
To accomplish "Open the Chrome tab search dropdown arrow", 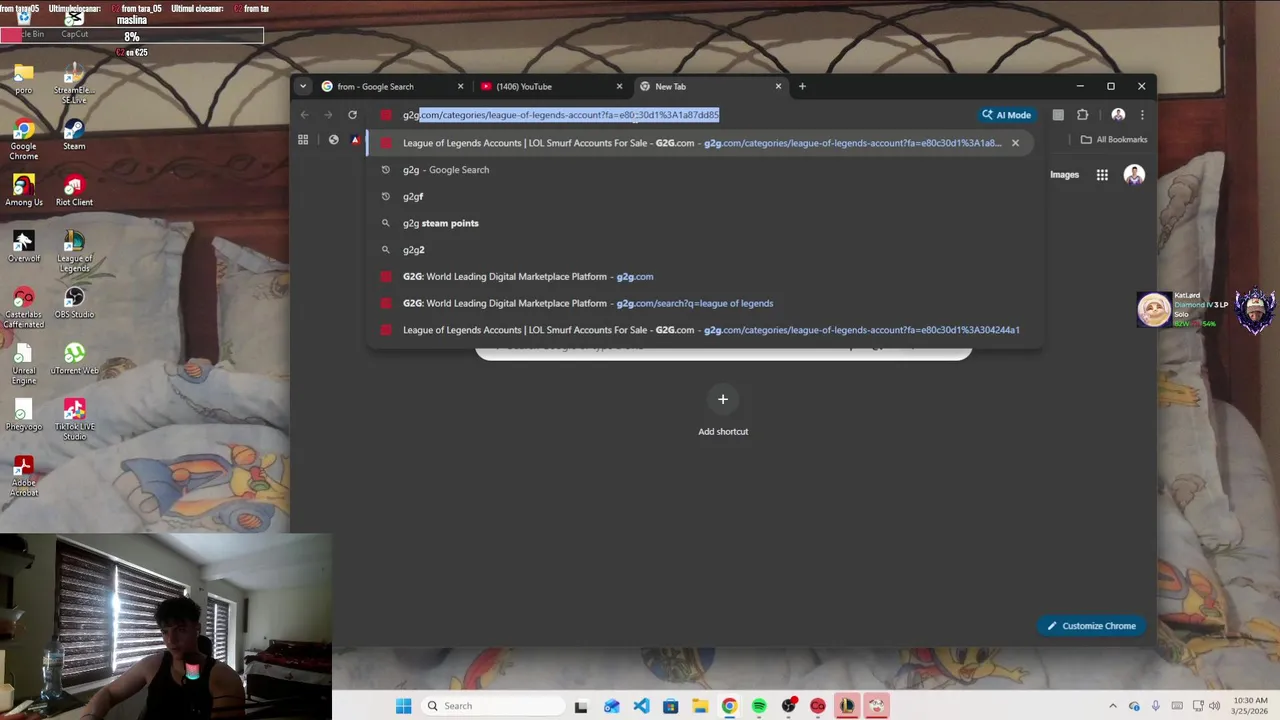I will [x=303, y=86].
